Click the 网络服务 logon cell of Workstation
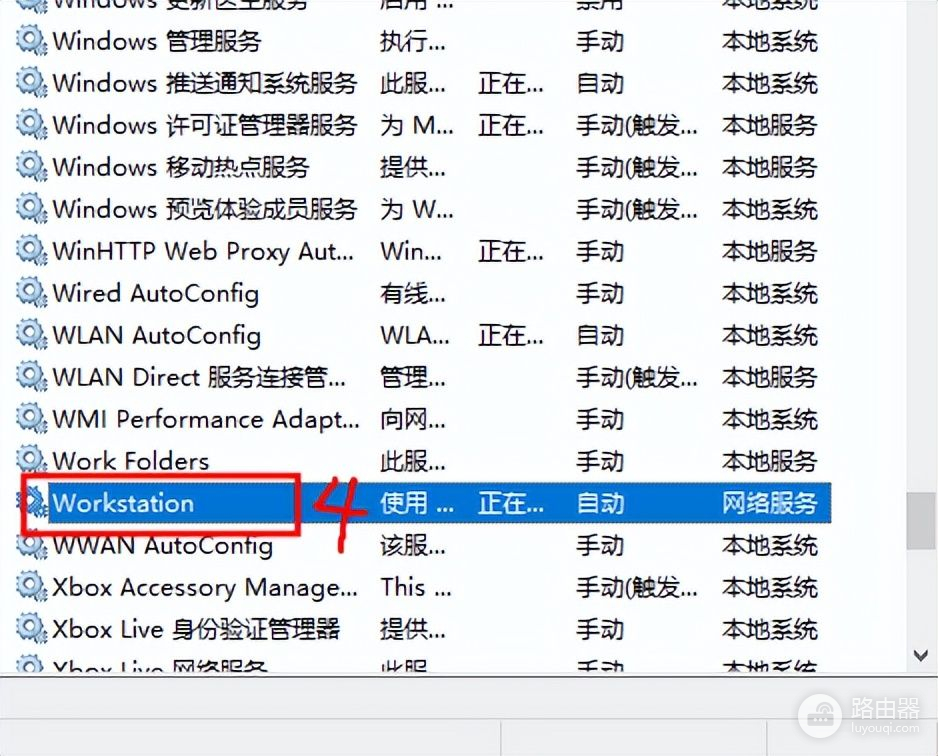 coord(769,503)
